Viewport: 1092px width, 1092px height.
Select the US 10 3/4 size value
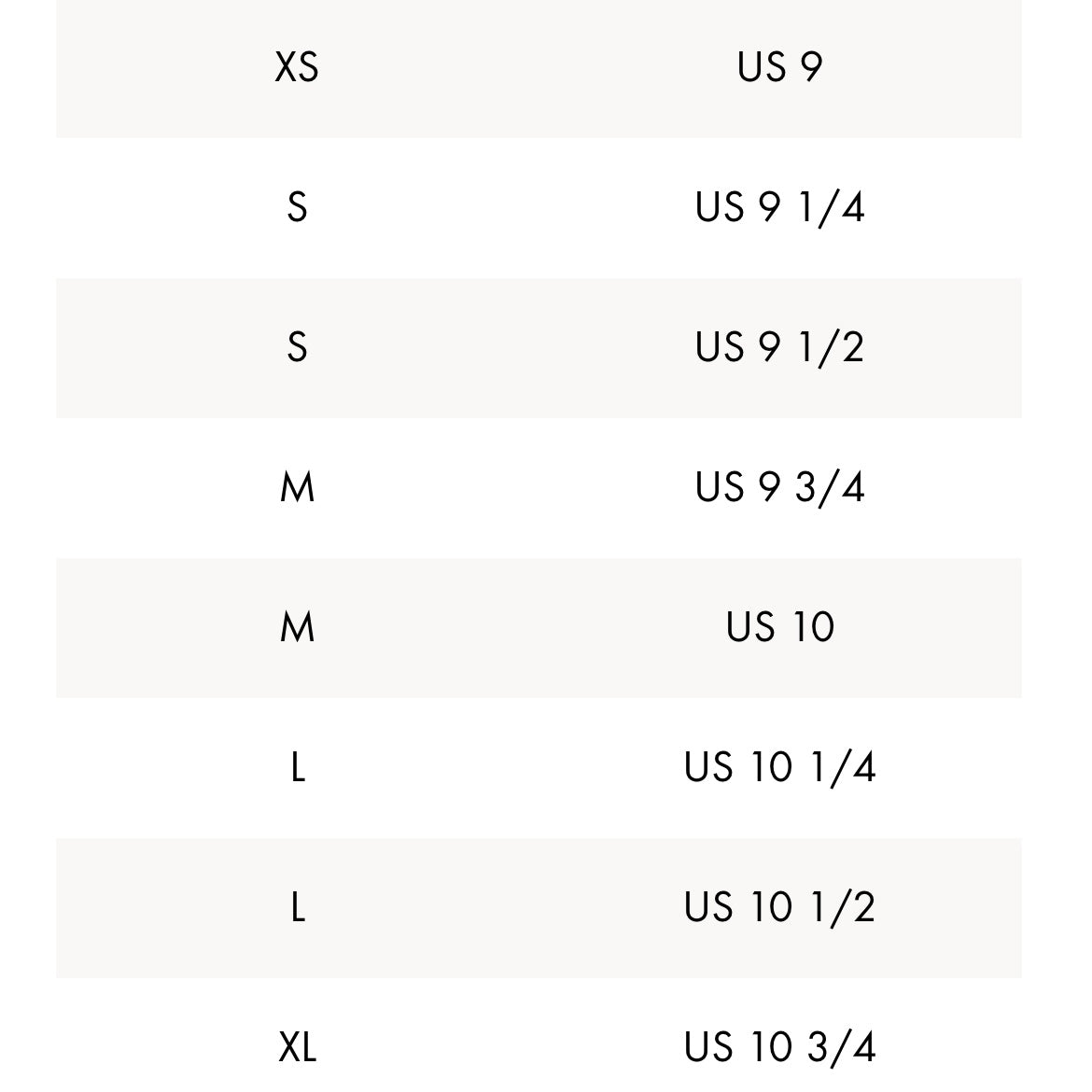click(x=779, y=1047)
